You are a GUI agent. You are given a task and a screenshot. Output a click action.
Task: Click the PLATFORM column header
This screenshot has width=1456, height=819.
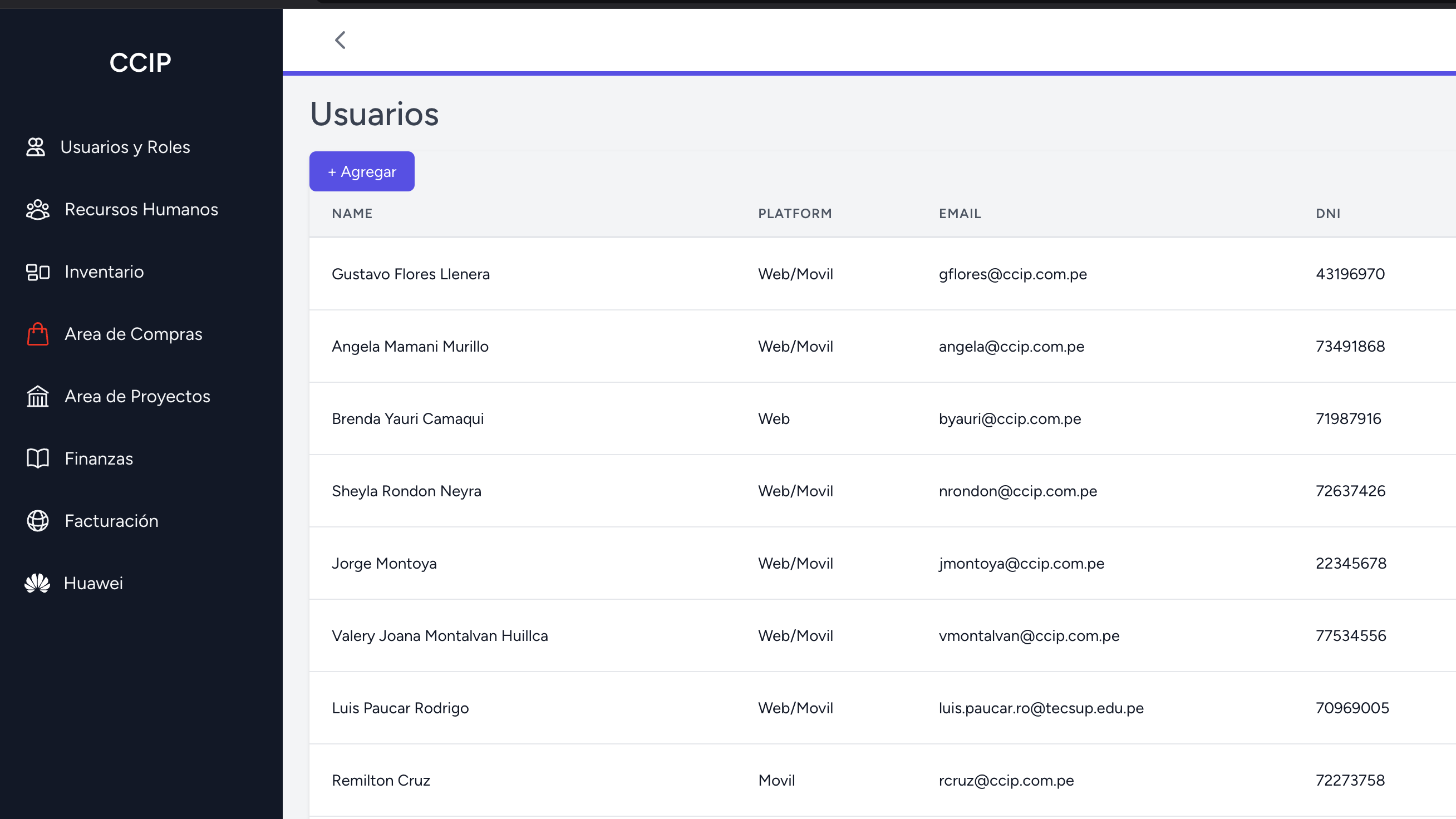794,214
